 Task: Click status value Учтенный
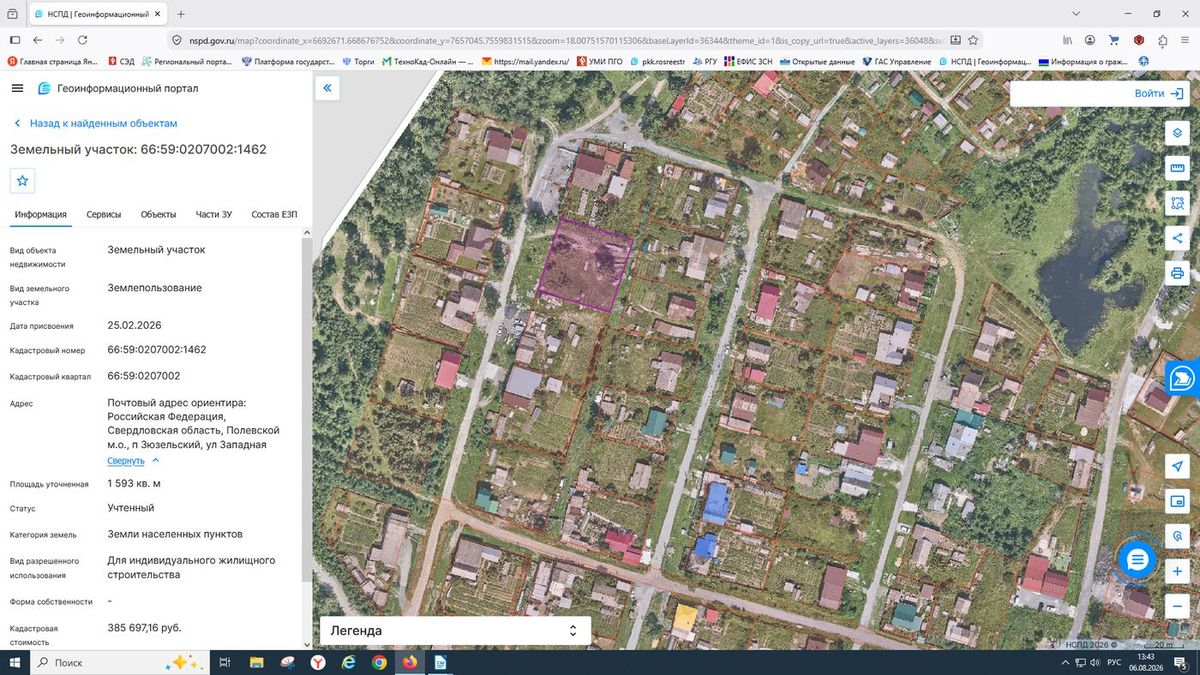[131, 508]
